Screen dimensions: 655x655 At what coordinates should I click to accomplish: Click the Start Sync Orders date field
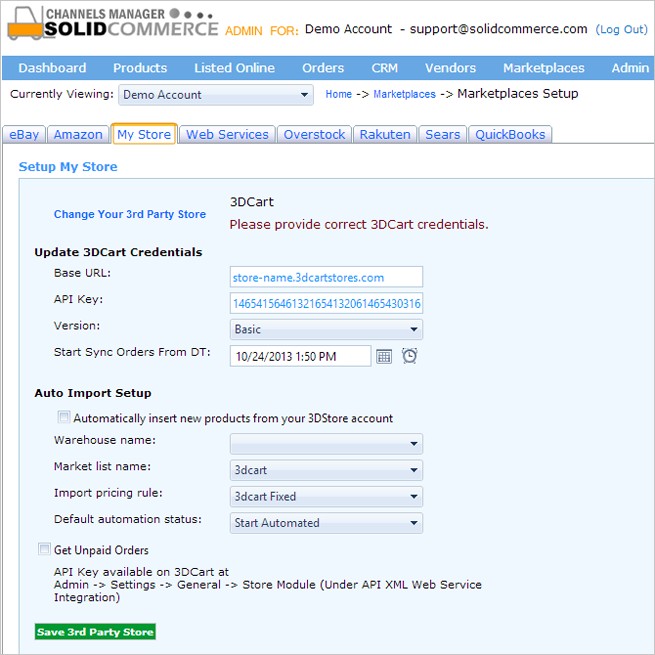point(300,356)
